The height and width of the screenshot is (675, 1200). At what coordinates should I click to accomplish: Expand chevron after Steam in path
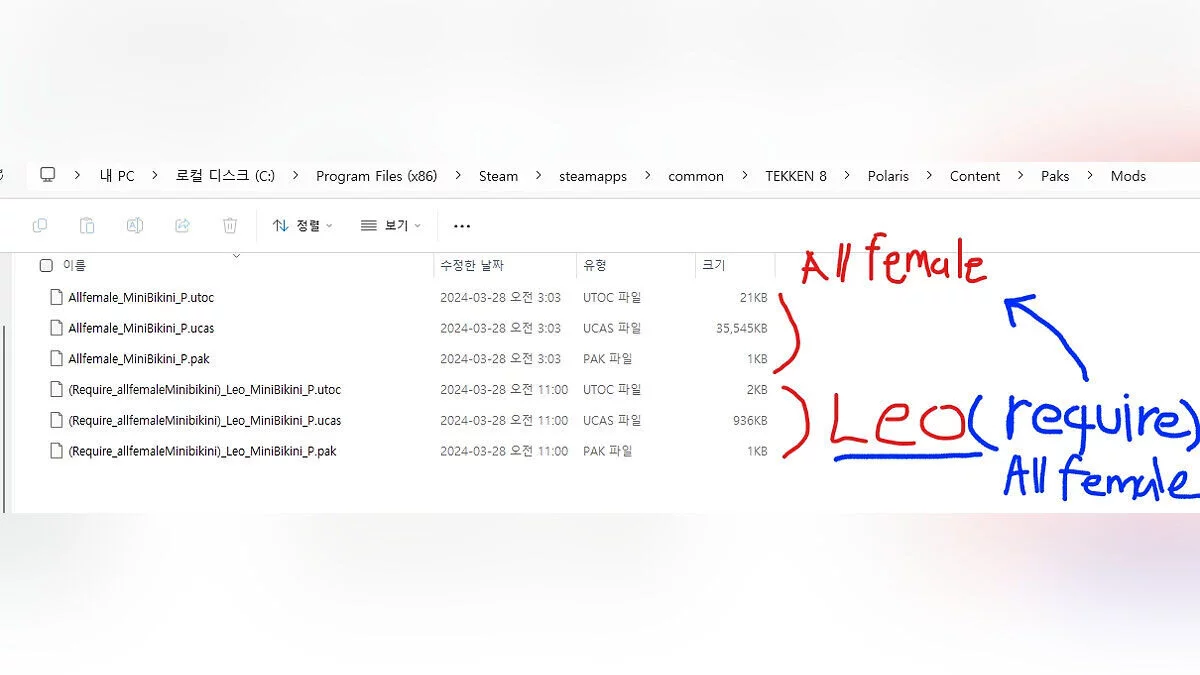point(538,176)
